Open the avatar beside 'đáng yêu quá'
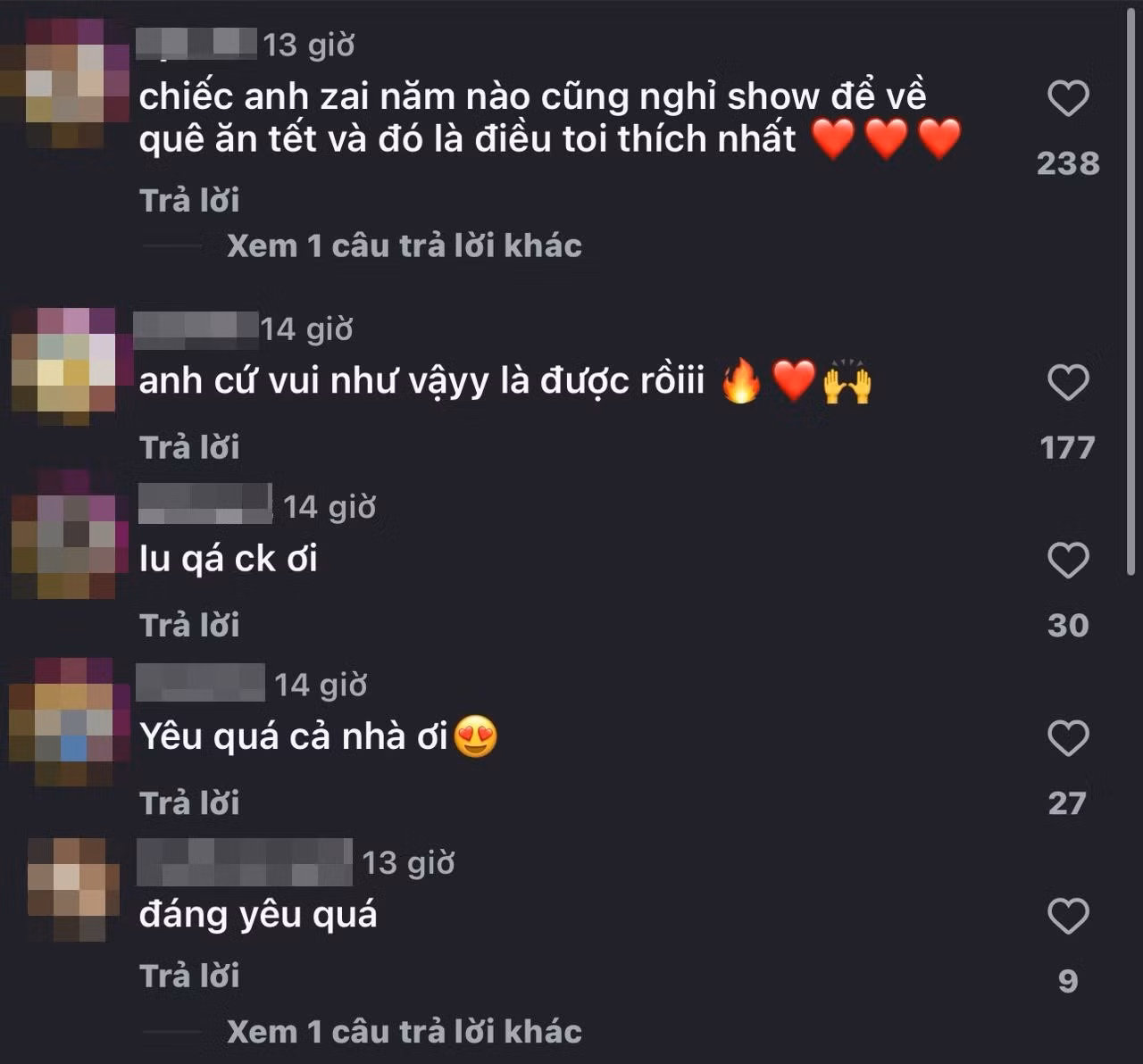The image size is (1143, 1064). point(73,889)
